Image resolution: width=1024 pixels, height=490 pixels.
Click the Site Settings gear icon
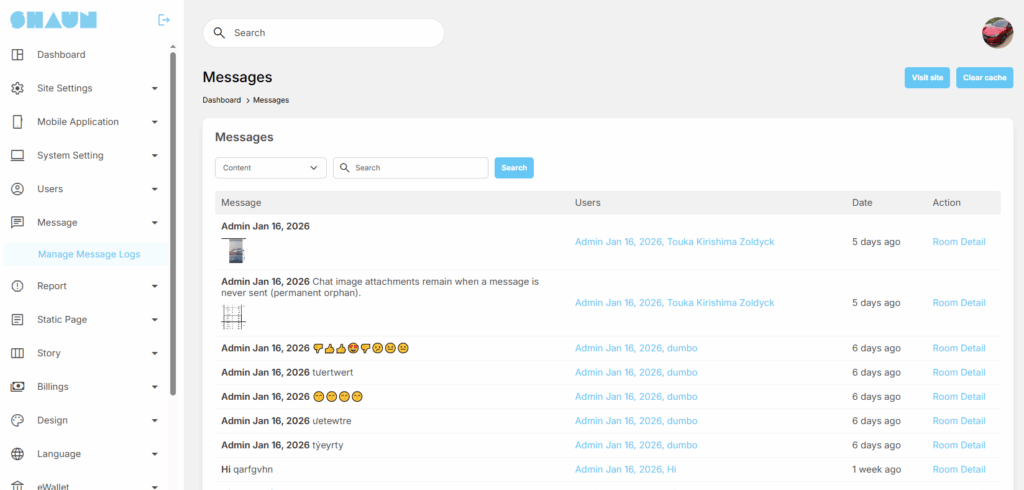pyautogui.click(x=17, y=88)
